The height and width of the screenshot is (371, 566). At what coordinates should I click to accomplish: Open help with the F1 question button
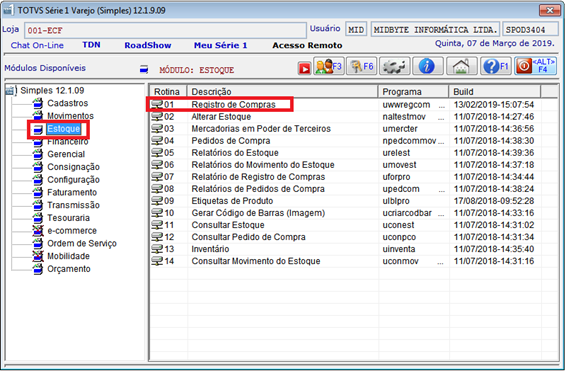coord(495,66)
